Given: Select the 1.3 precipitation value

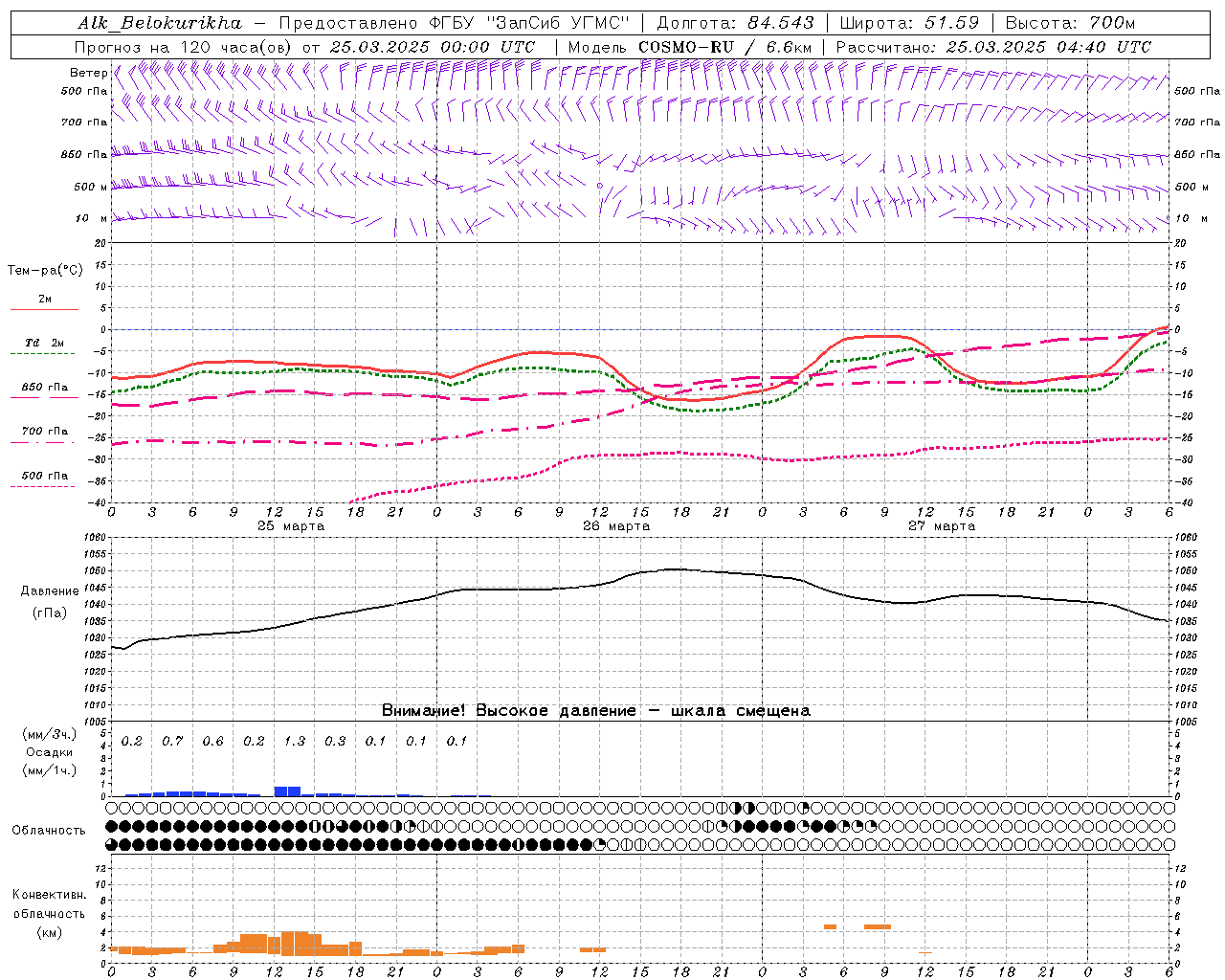Looking at the screenshot, I should click(x=294, y=742).
